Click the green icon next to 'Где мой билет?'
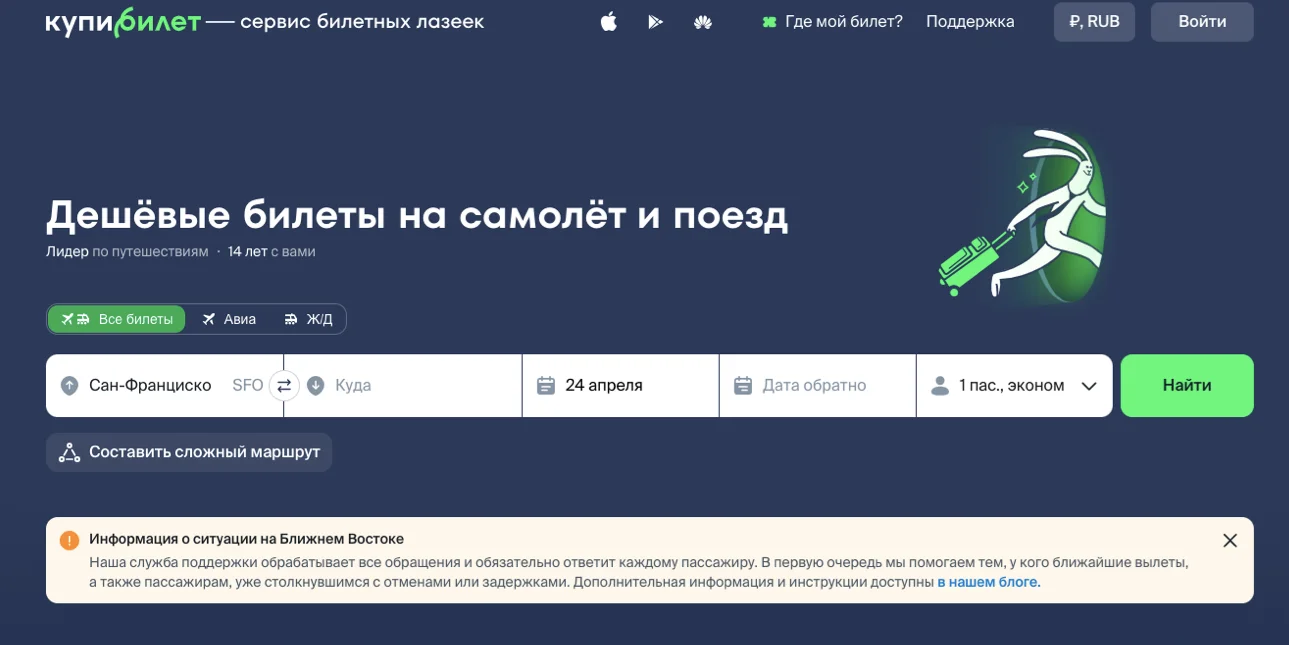The width and height of the screenshot is (1289, 645). 768,21
